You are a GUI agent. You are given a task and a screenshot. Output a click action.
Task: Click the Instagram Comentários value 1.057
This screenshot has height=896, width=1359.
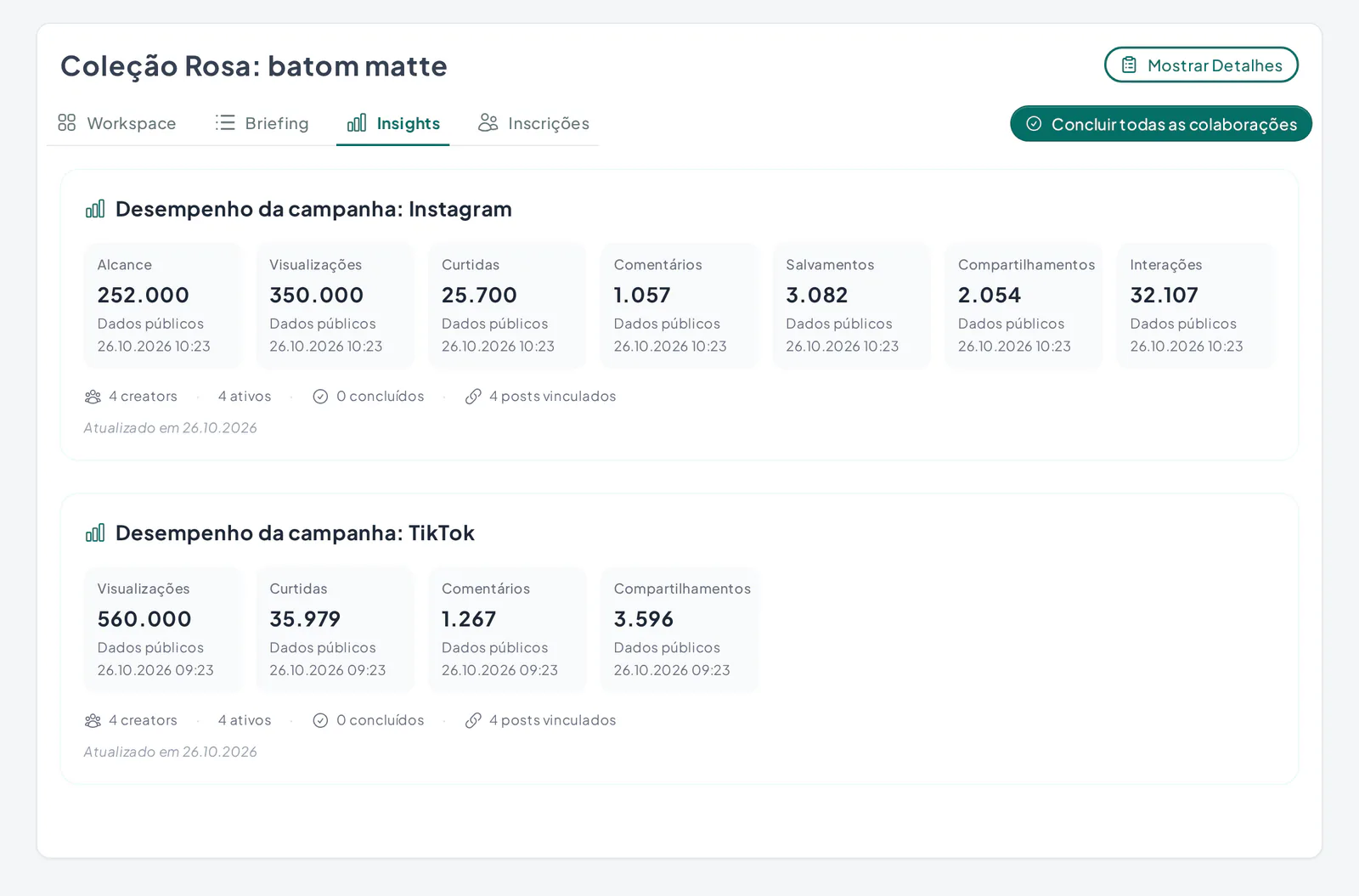coord(642,295)
